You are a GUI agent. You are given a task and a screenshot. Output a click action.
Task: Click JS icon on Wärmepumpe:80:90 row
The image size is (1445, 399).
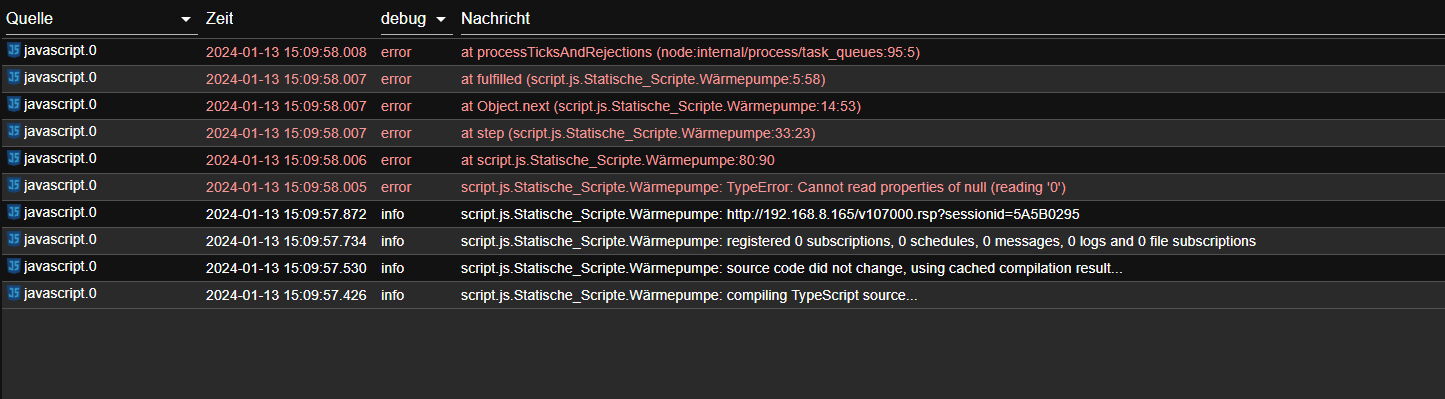click(x=14, y=158)
